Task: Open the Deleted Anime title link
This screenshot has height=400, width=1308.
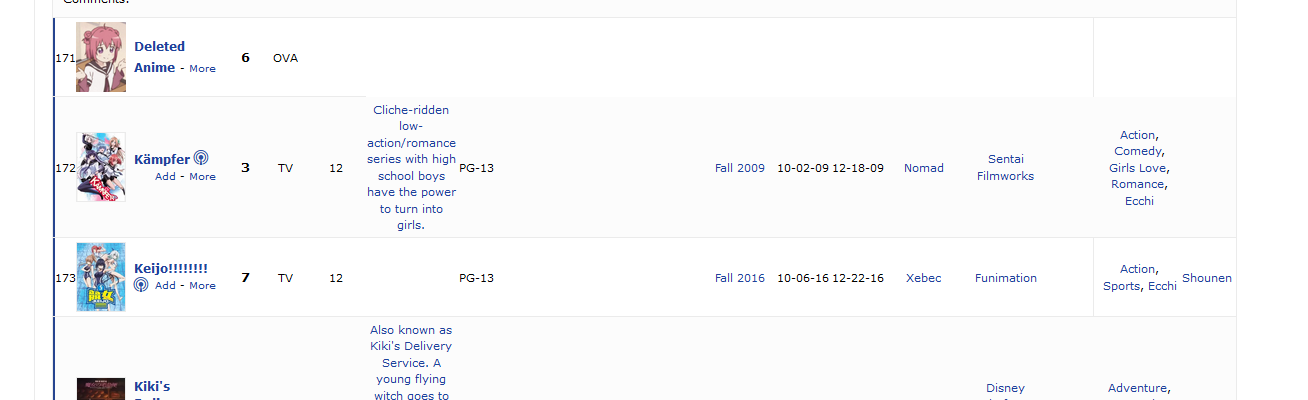Action: point(159,47)
